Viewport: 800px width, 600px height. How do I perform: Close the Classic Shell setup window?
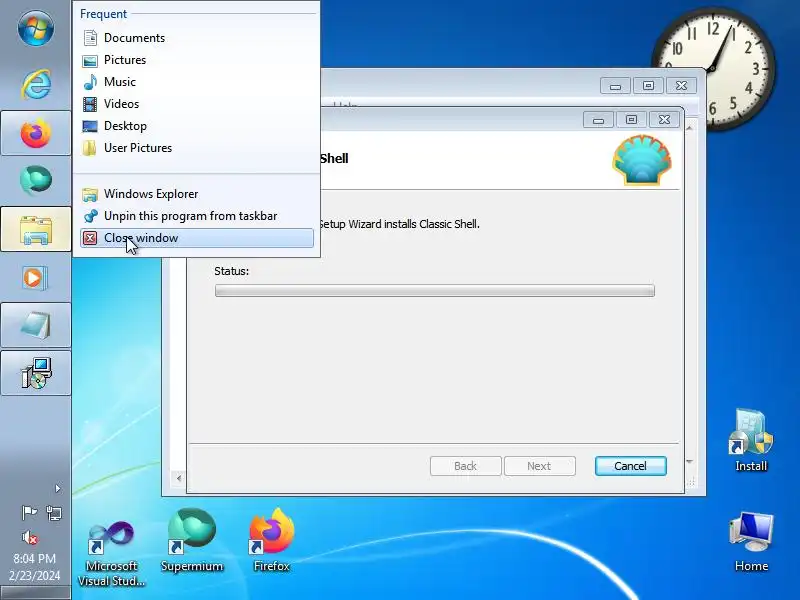[x=664, y=120]
